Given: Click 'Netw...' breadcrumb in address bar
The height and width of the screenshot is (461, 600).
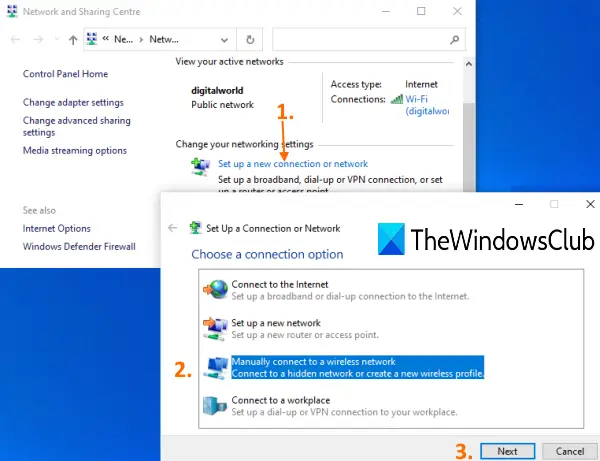Looking at the screenshot, I should 164,39.
